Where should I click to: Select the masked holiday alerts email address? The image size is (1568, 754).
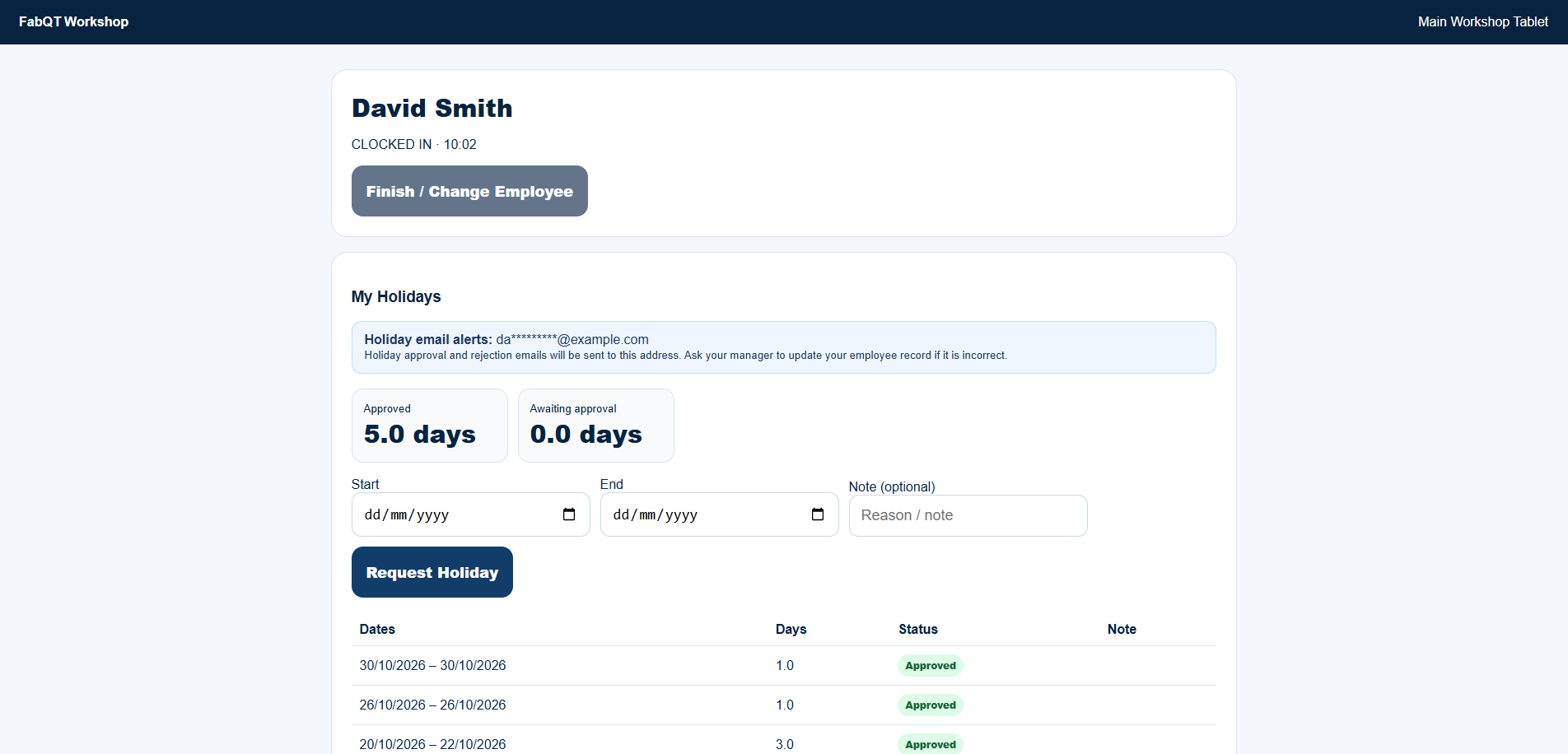[x=572, y=339]
